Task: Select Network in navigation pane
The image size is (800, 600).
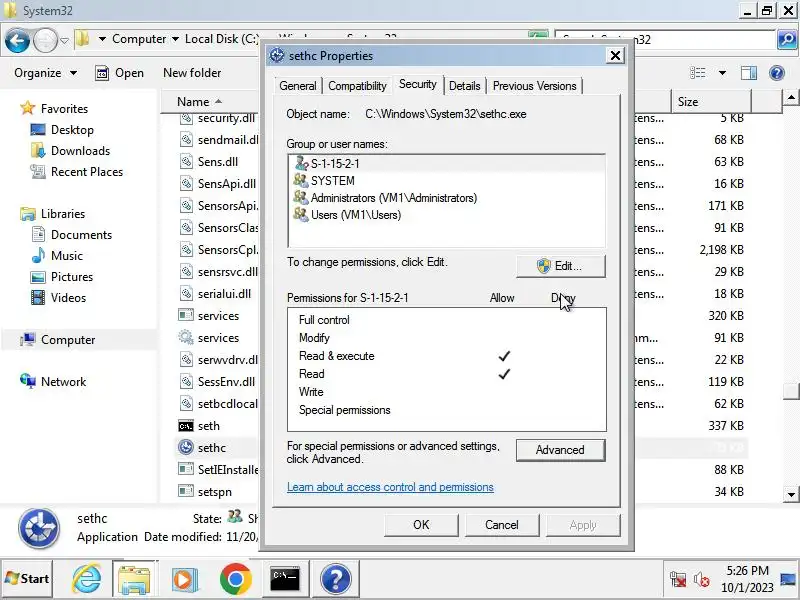Action: coord(63,382)
